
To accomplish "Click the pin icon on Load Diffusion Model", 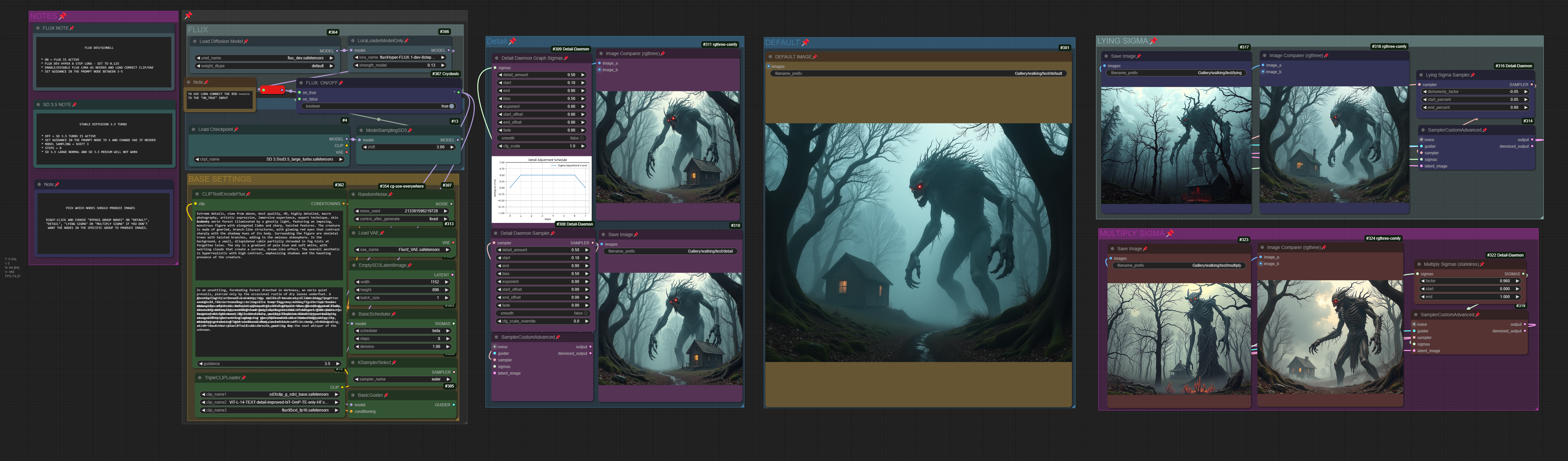I will click(246, 42).
